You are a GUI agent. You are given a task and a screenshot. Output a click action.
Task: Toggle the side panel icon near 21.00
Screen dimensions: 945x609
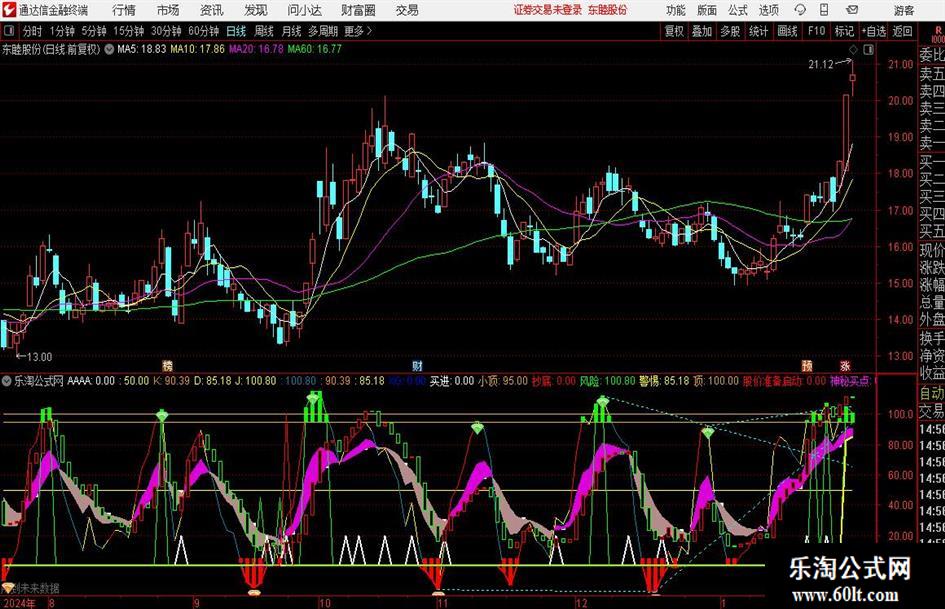[x=868, y=50]
